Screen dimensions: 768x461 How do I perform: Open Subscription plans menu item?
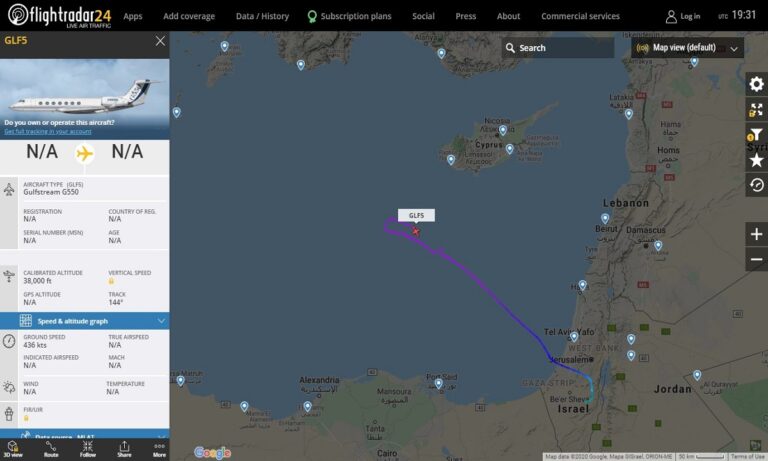[x=349, y=16]
